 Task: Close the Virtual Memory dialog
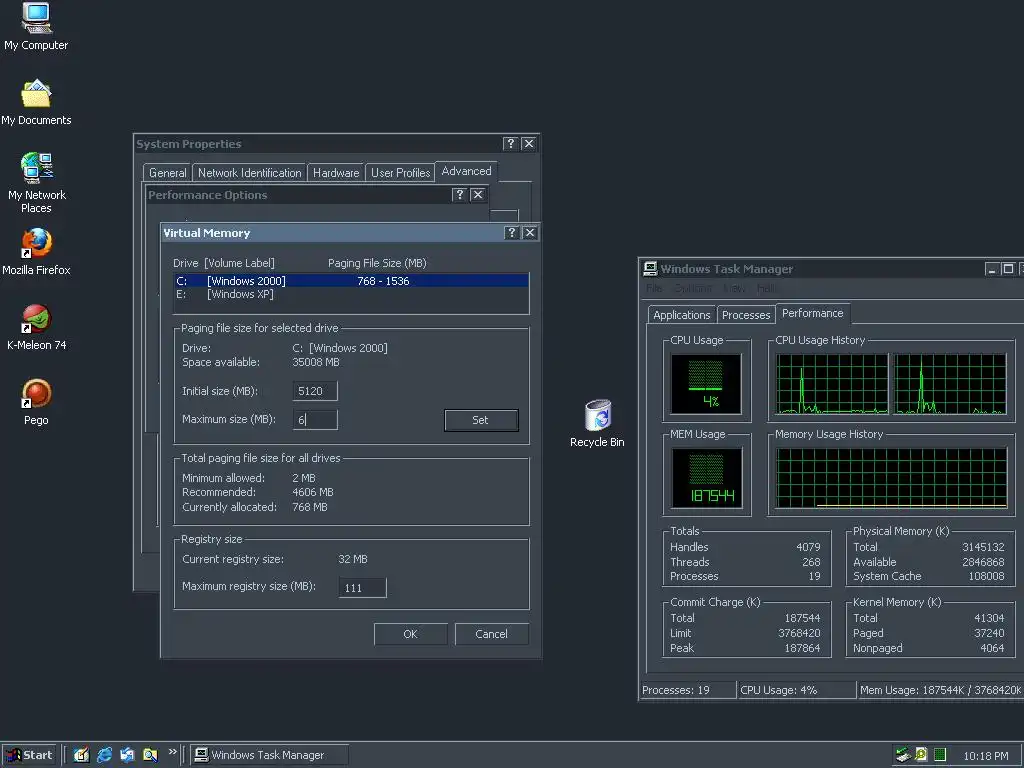coord(530,232)
